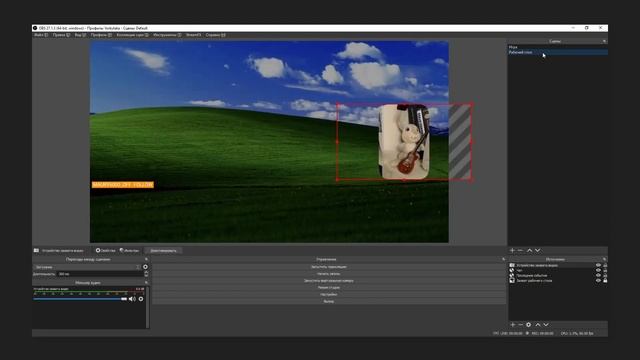Remove the selected source with the Sources minus icon
The width and height of the screenshot is (640, 360).
click(520, 324)
